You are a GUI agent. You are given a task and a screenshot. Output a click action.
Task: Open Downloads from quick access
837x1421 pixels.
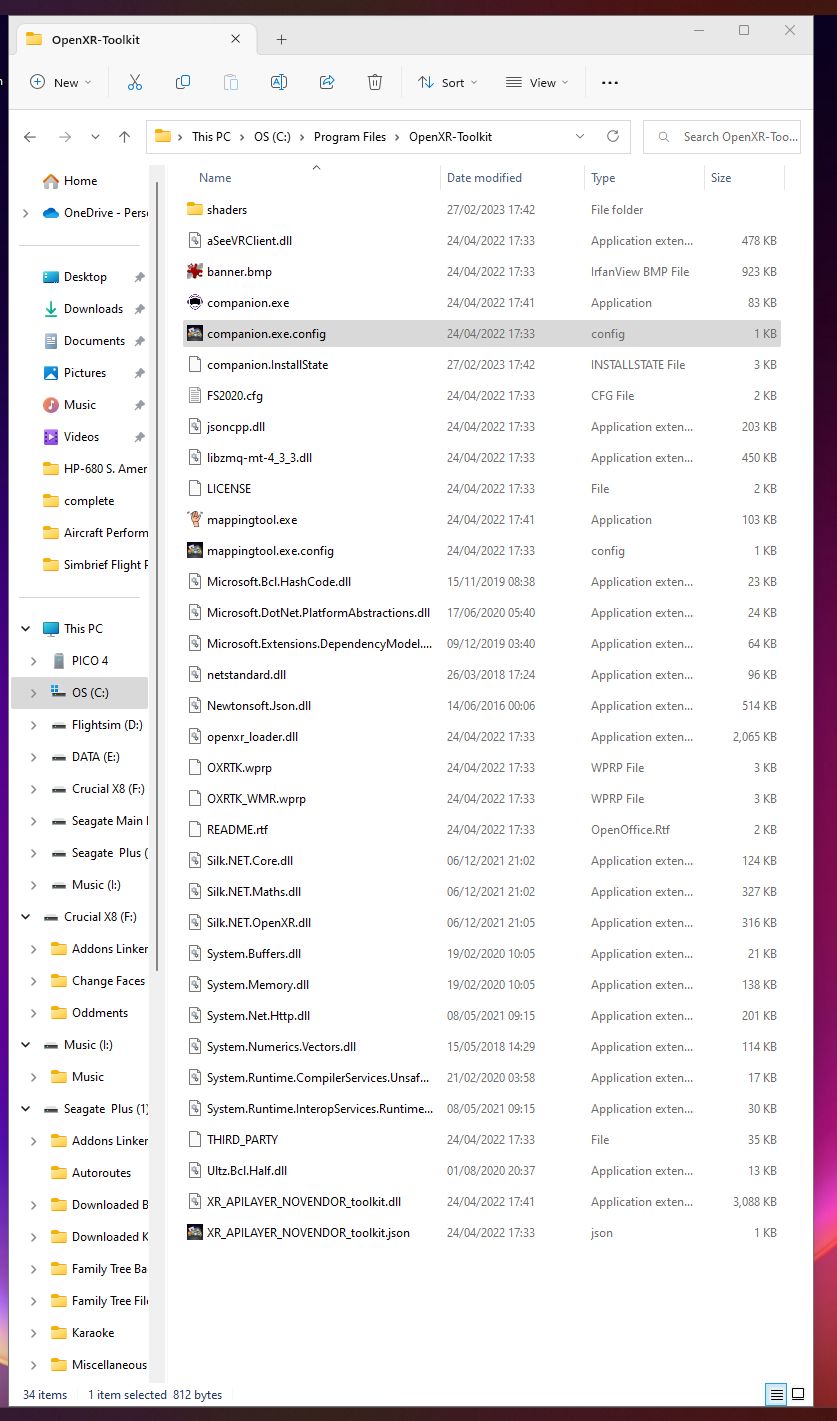click(x=93, y=309)
